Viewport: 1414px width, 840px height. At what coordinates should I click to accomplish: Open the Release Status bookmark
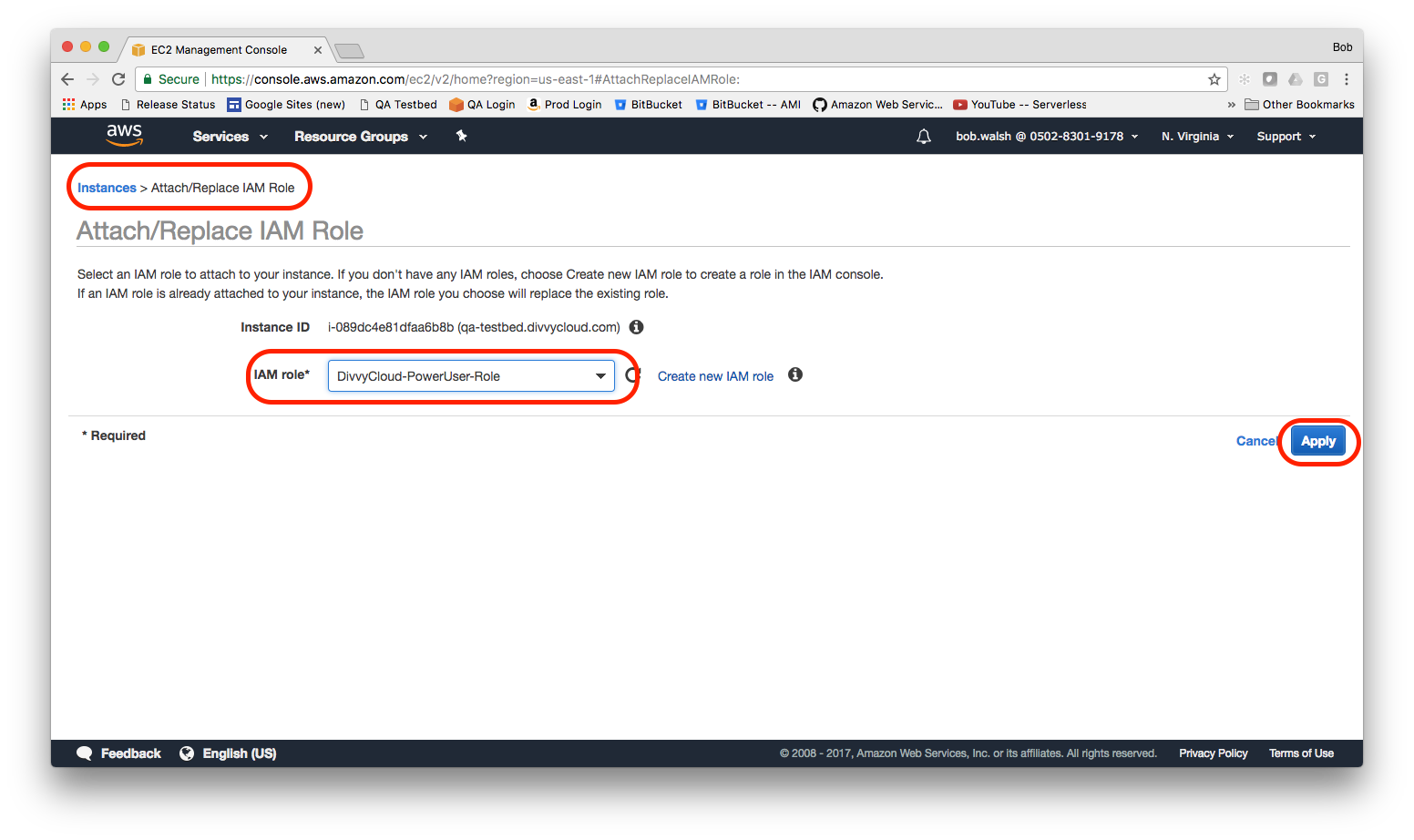click(x=168, y=105)
